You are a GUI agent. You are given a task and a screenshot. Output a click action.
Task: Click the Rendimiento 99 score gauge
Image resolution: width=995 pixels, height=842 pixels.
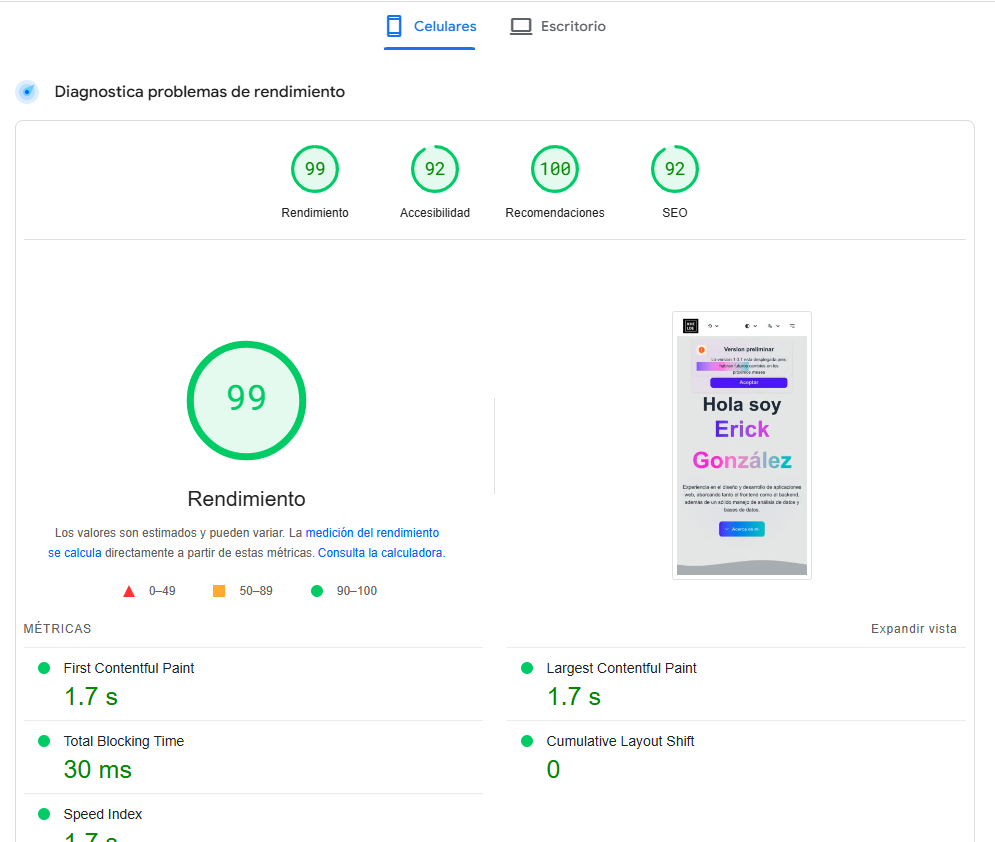[314, 168]
